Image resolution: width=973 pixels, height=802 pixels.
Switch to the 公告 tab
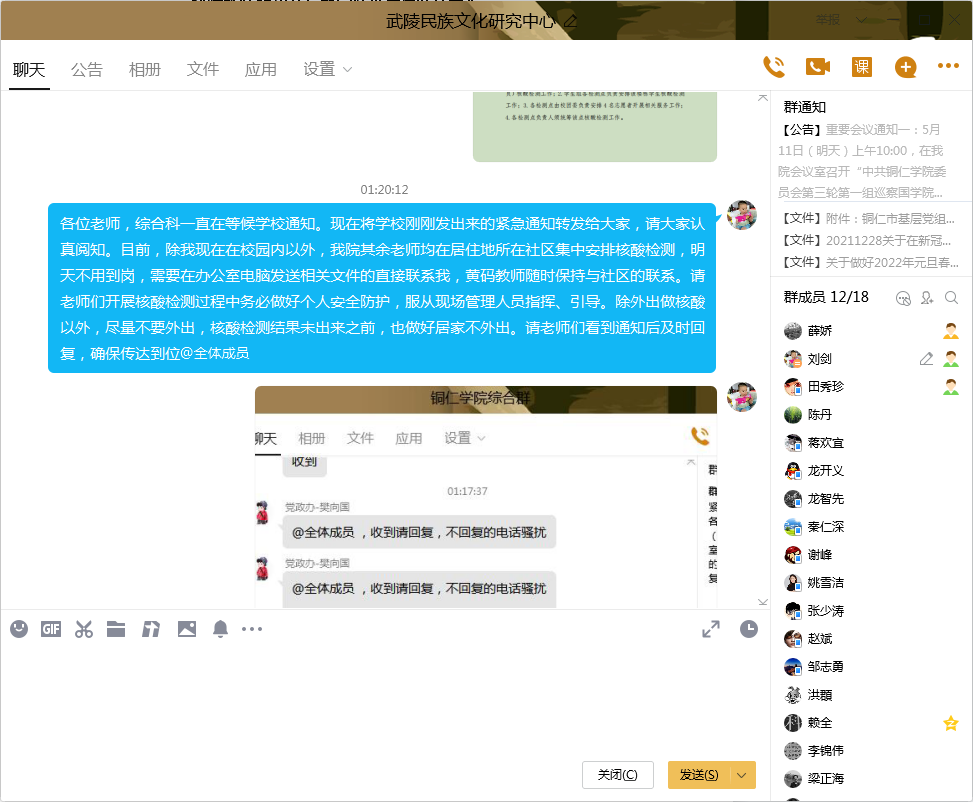point(87,69)
